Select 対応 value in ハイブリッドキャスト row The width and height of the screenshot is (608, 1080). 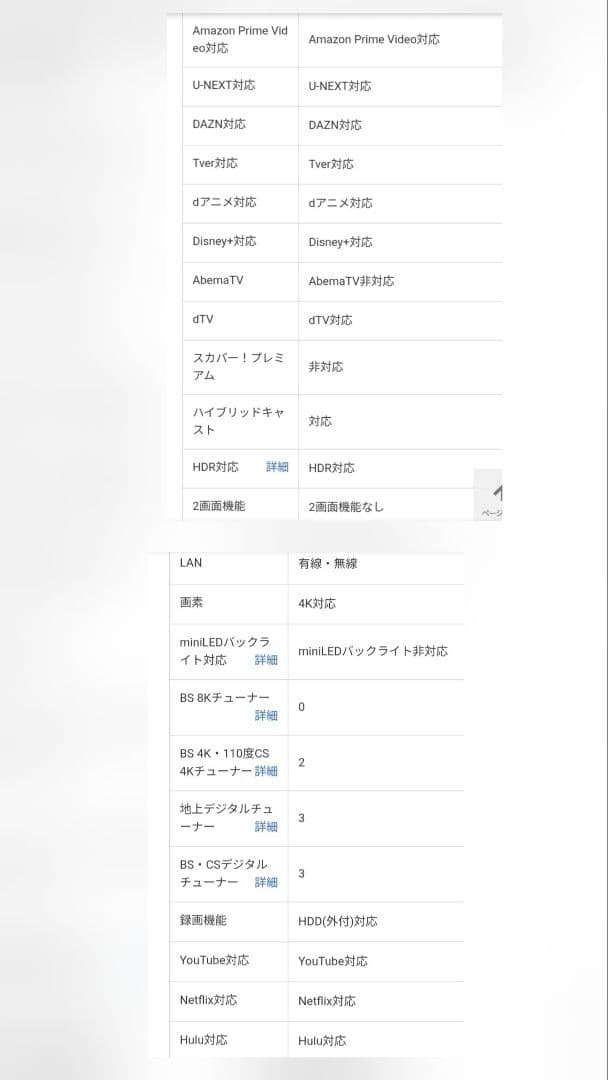pos(319,422)
